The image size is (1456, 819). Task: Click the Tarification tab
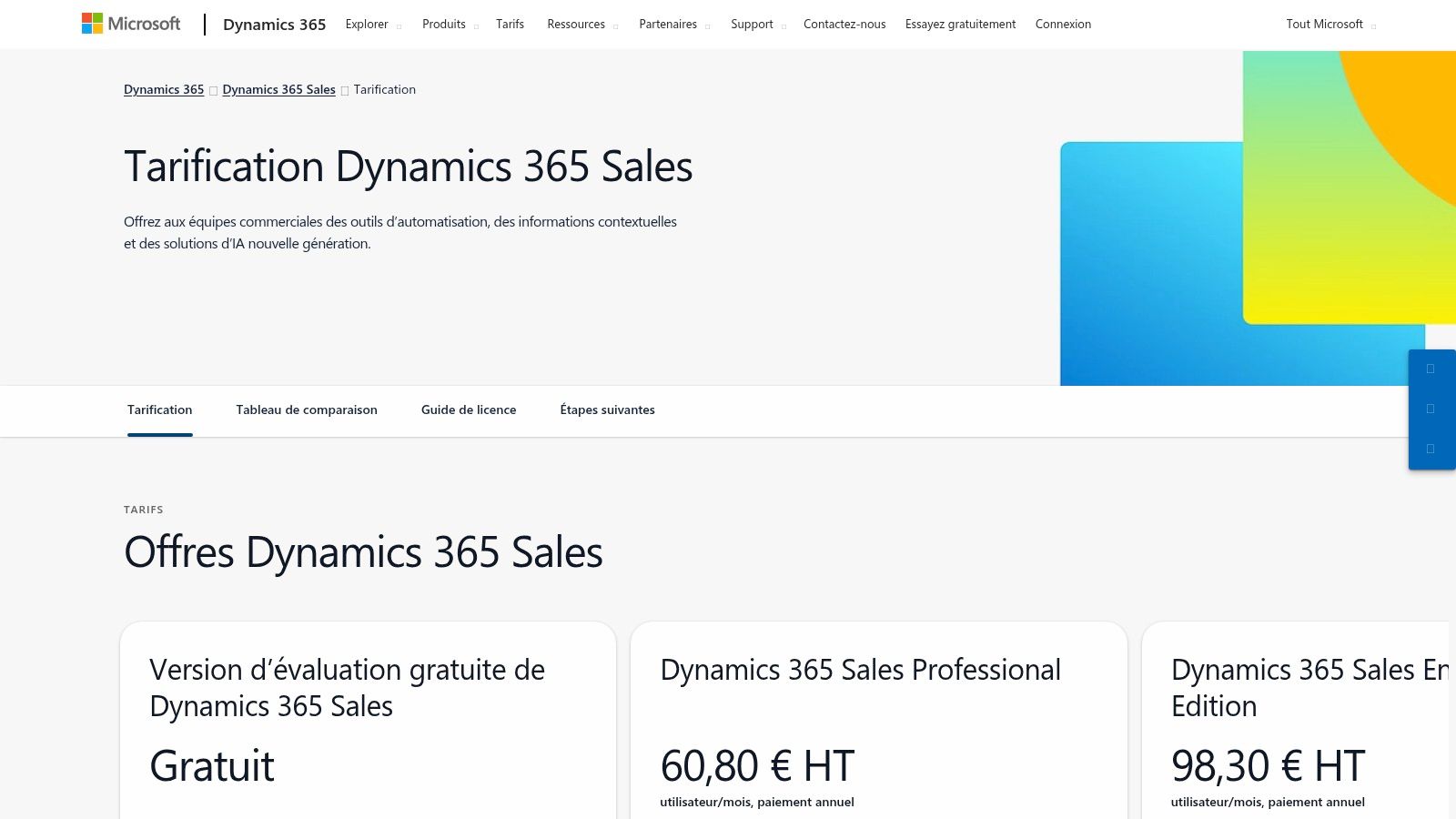click(x=160, y=410)
